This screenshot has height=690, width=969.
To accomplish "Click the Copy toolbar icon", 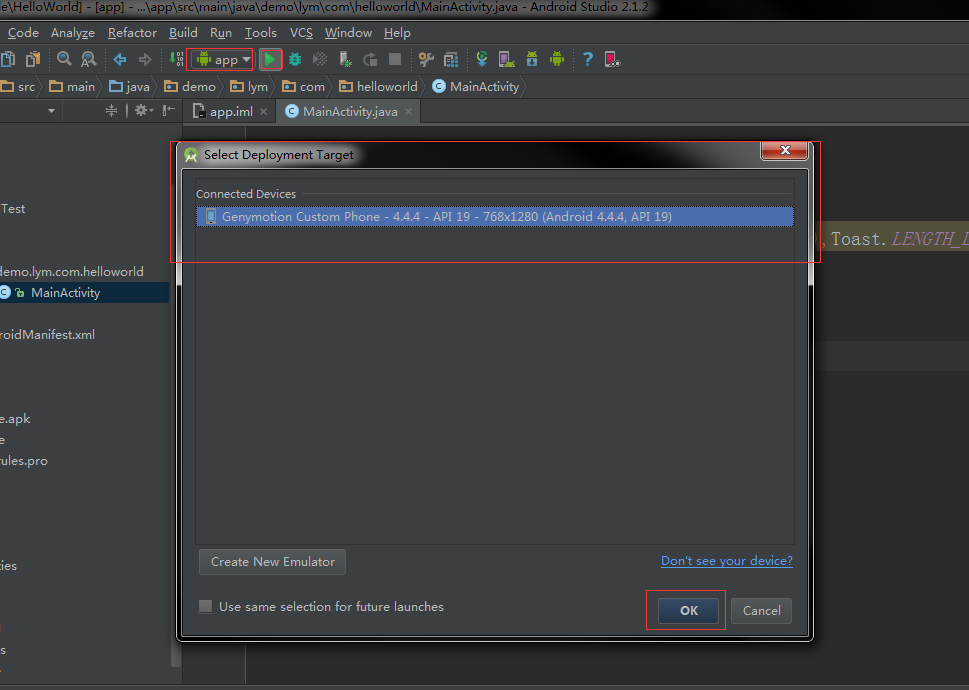I will coord(8,59).
